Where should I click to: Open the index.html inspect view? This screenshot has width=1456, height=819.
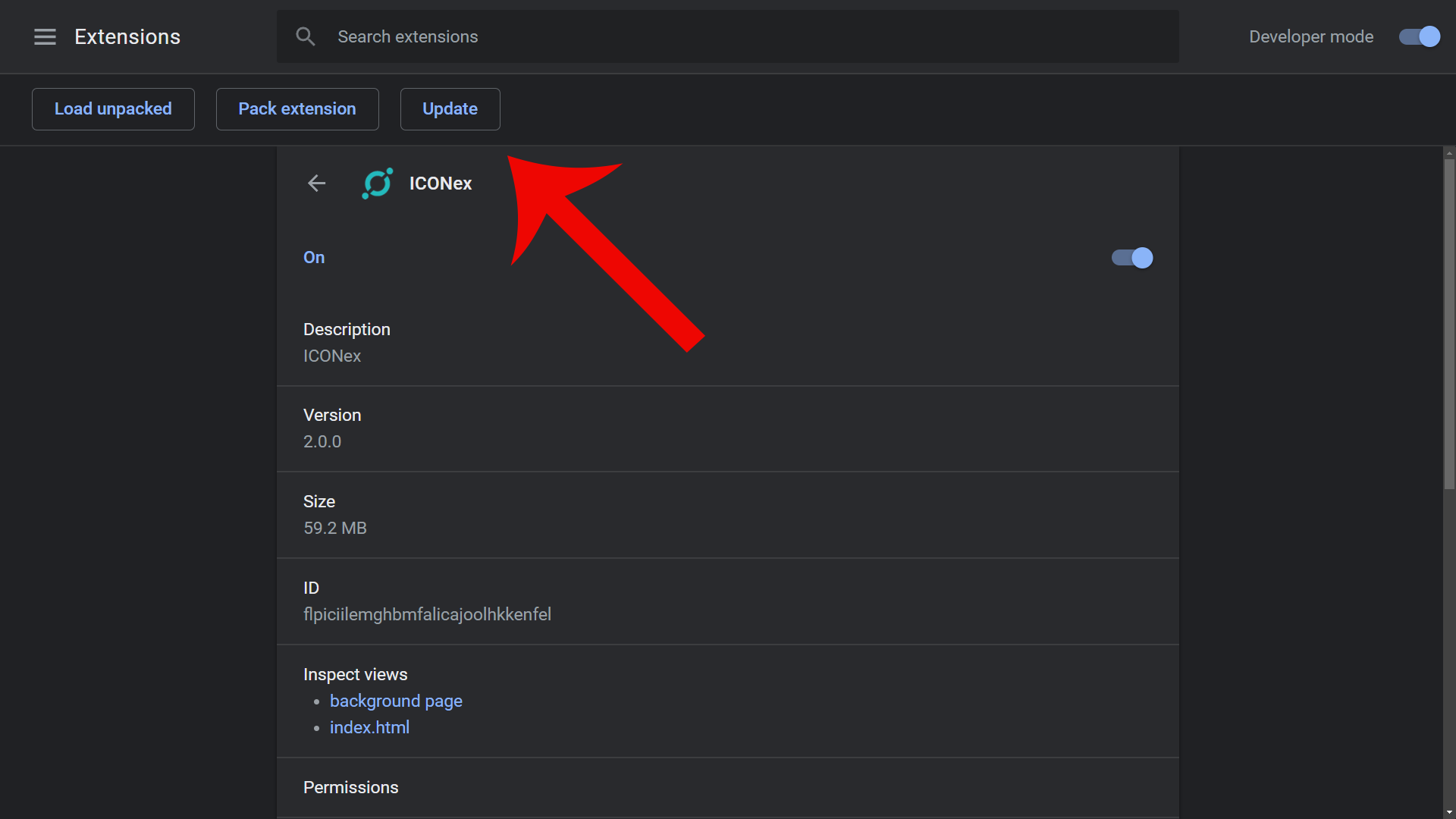click(x=369, y=727)
